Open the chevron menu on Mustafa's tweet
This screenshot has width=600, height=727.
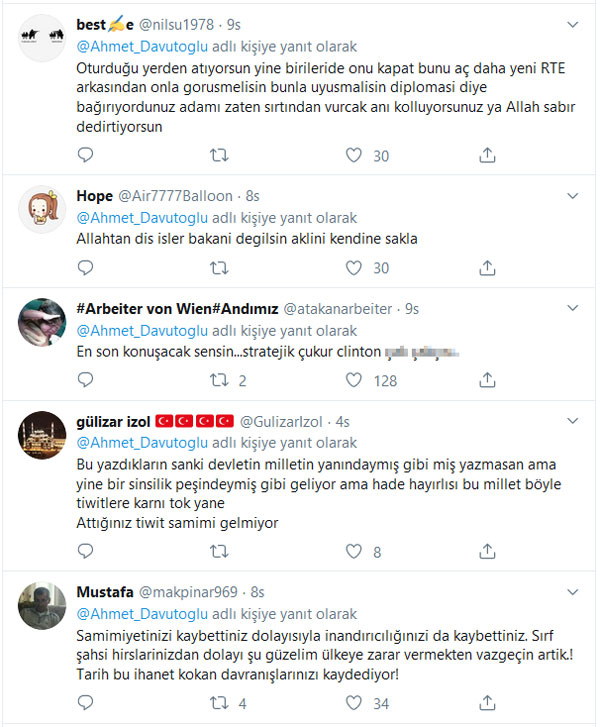[571, 590]
